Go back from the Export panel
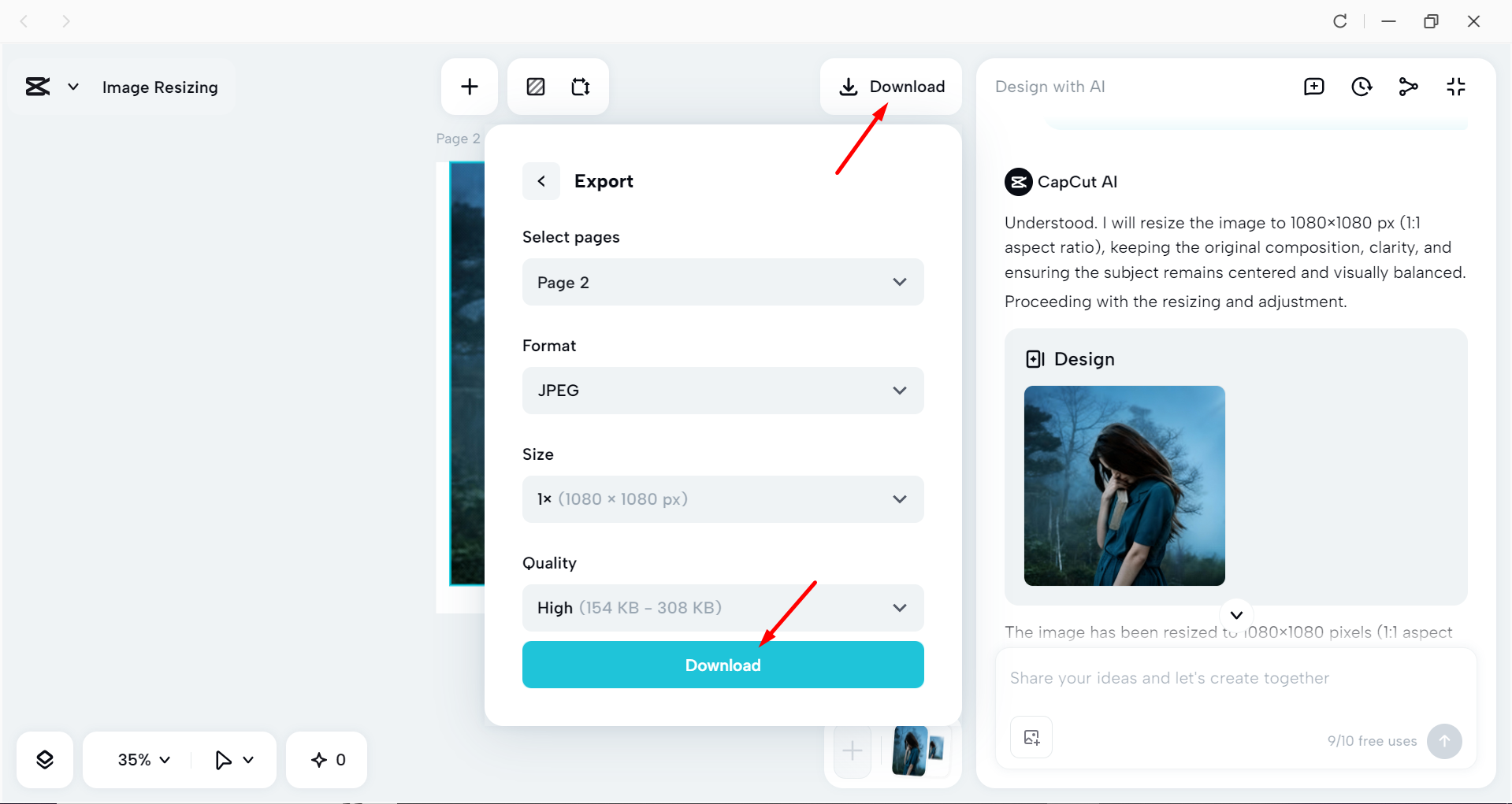The width and height of the screenshot is (1512, 804). pyautogui.click(x=541, y=180)
